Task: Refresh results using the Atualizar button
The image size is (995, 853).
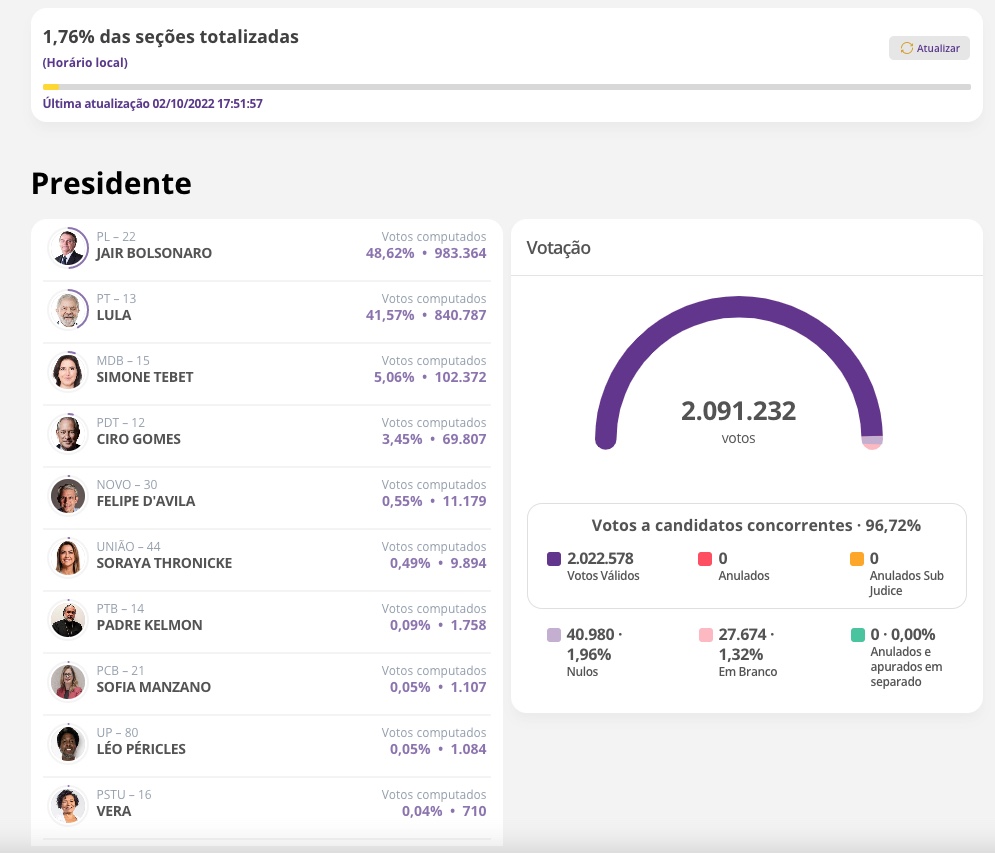Action: (929, 48)
